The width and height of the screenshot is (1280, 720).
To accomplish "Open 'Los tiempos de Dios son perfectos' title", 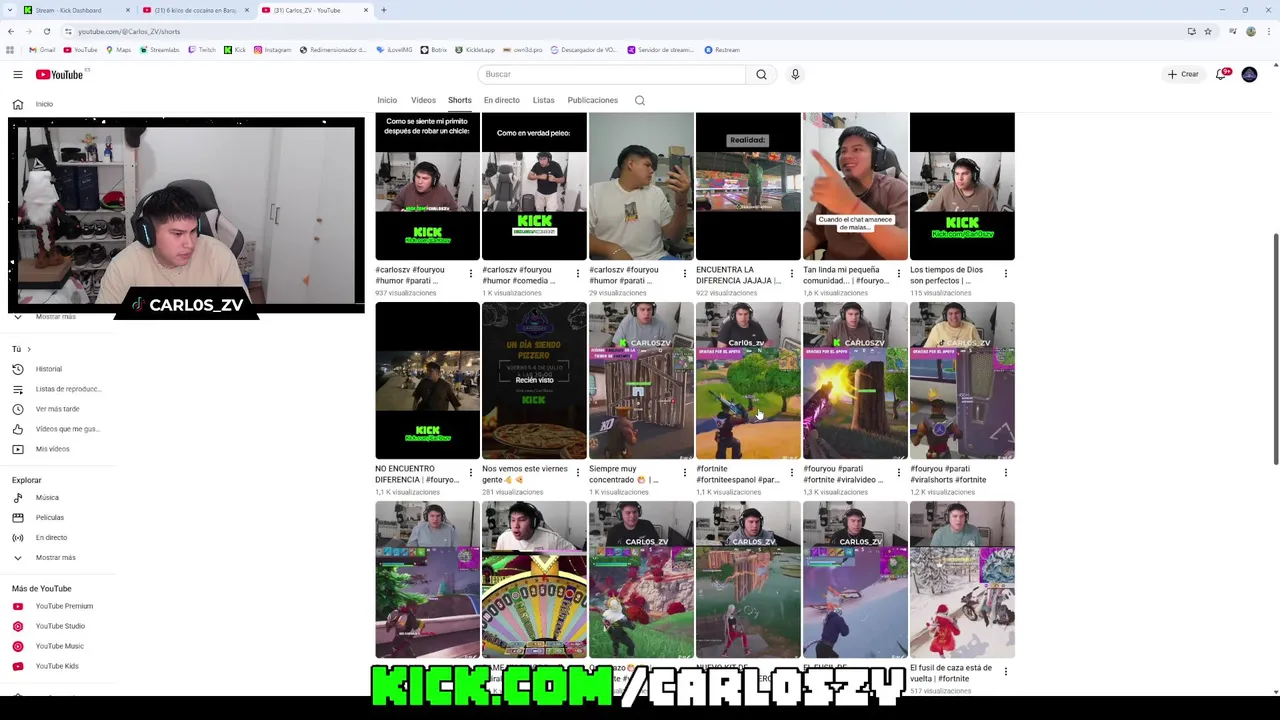I will [947, 275].
